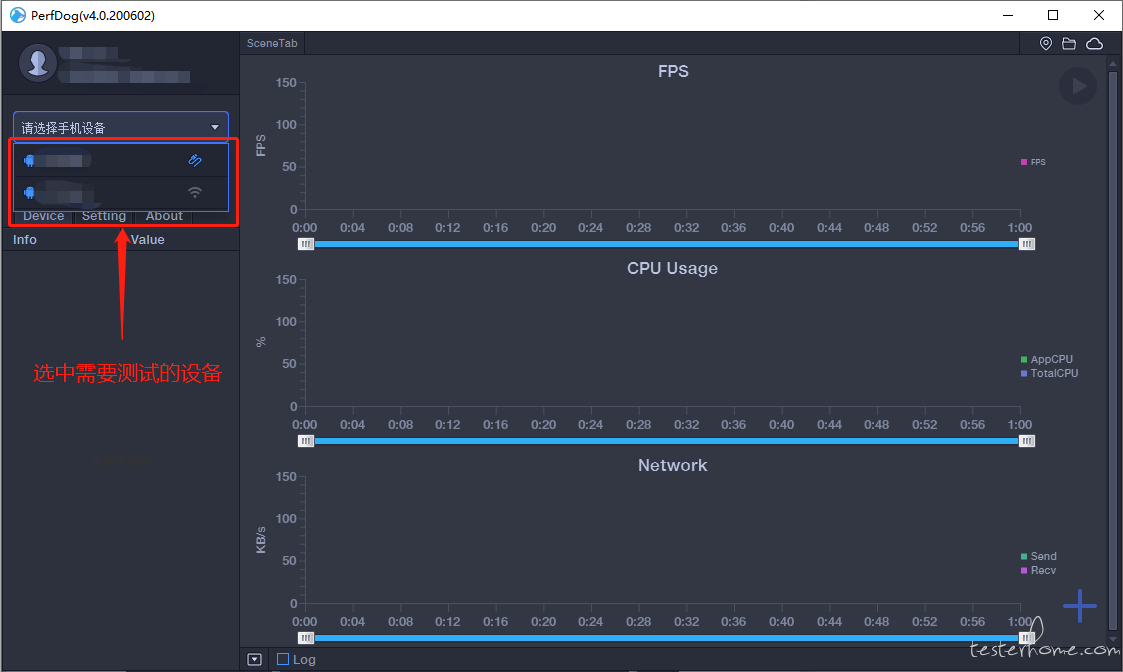The height and width of the screenshot is (672, 1123).
Task: Toggle the AppCPU legend entry
Action: tap(1046, 359)
